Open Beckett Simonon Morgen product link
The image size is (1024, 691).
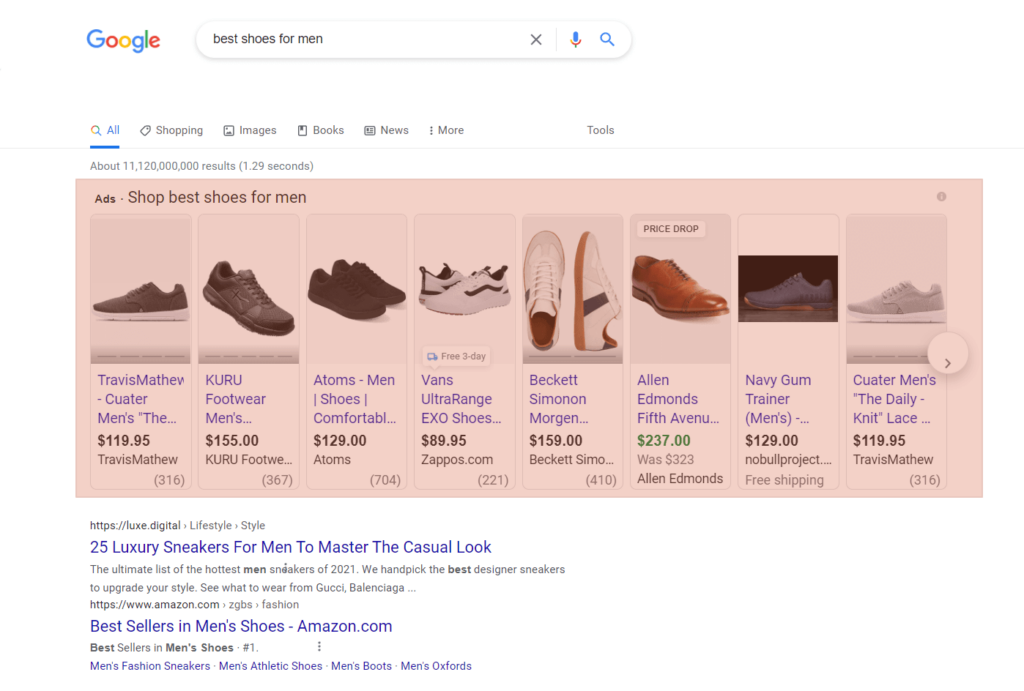[x=559, y=398]
